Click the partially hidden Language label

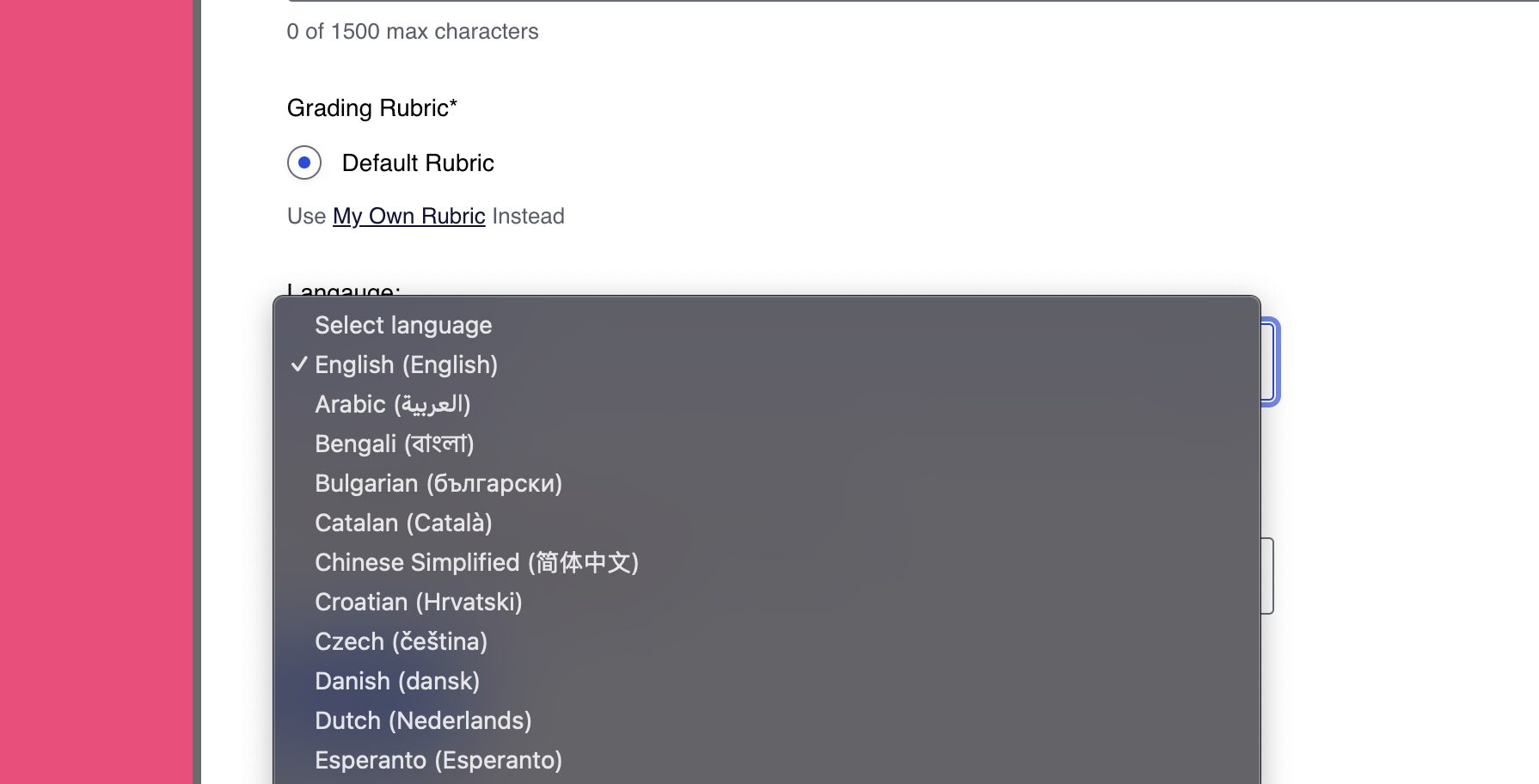(343, 290)
